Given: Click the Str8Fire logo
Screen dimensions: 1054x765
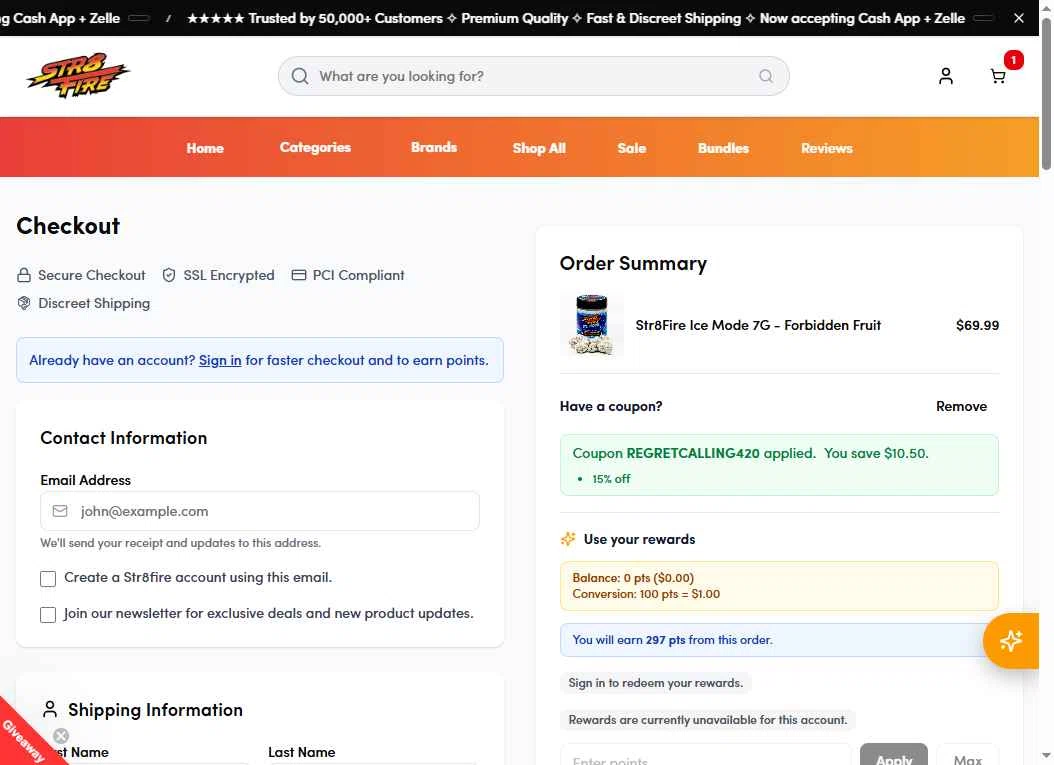Looking at the screenshot, I should 78,75.
